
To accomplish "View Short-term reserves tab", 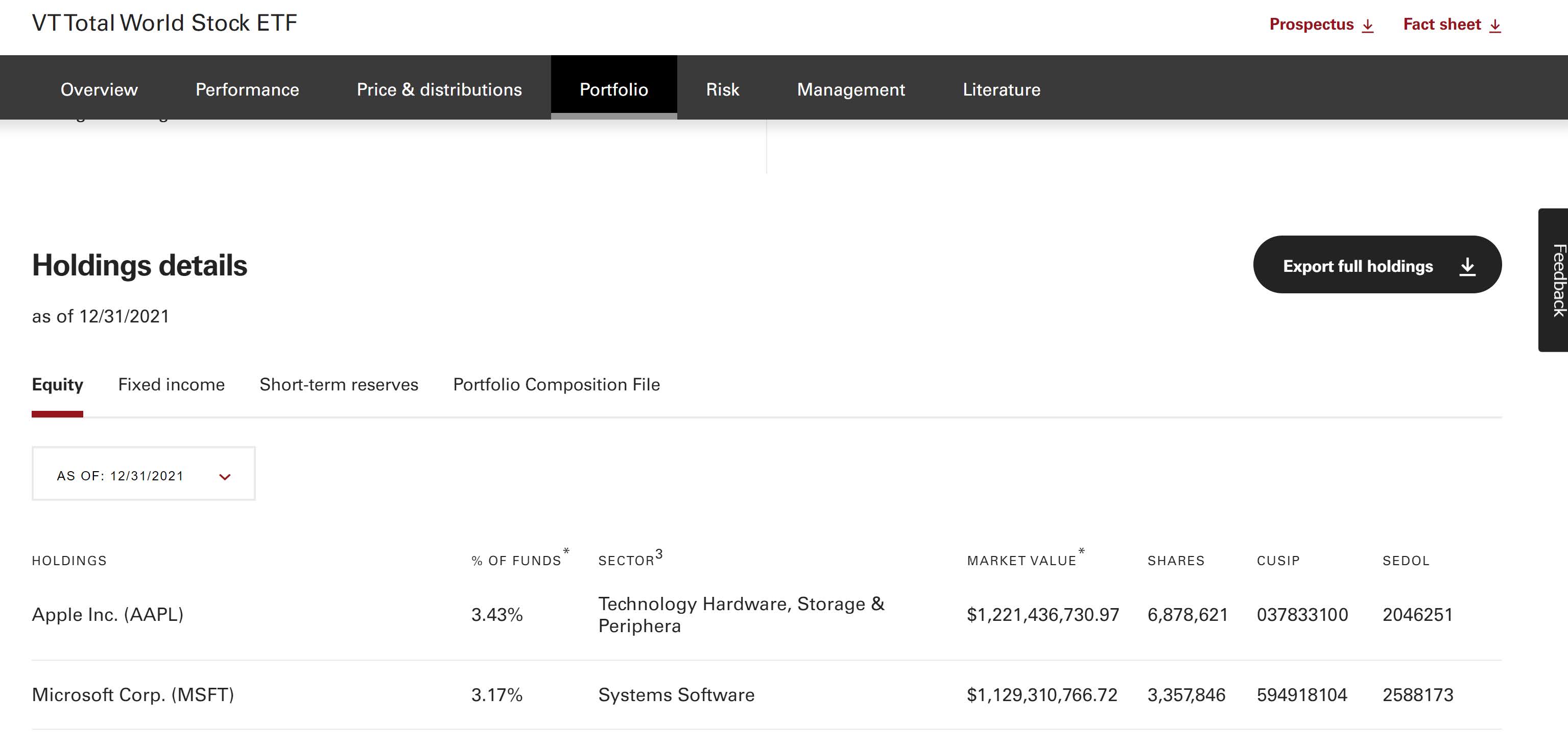I will [339, 384].
